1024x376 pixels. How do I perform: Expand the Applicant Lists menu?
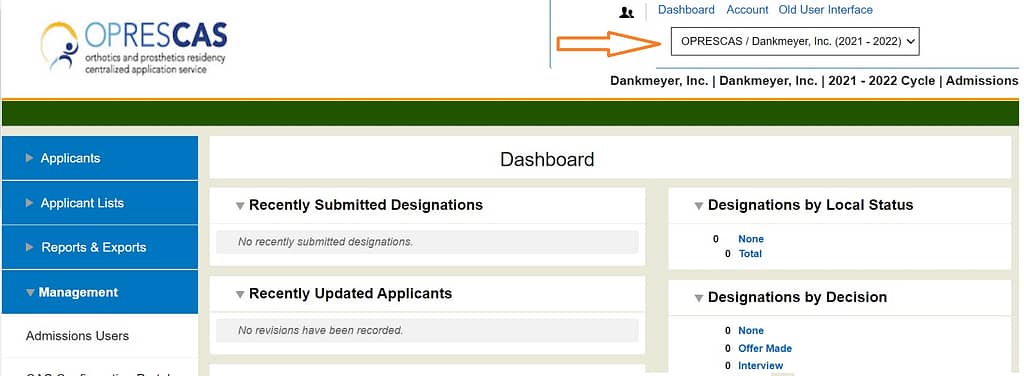tap(100, 203)
